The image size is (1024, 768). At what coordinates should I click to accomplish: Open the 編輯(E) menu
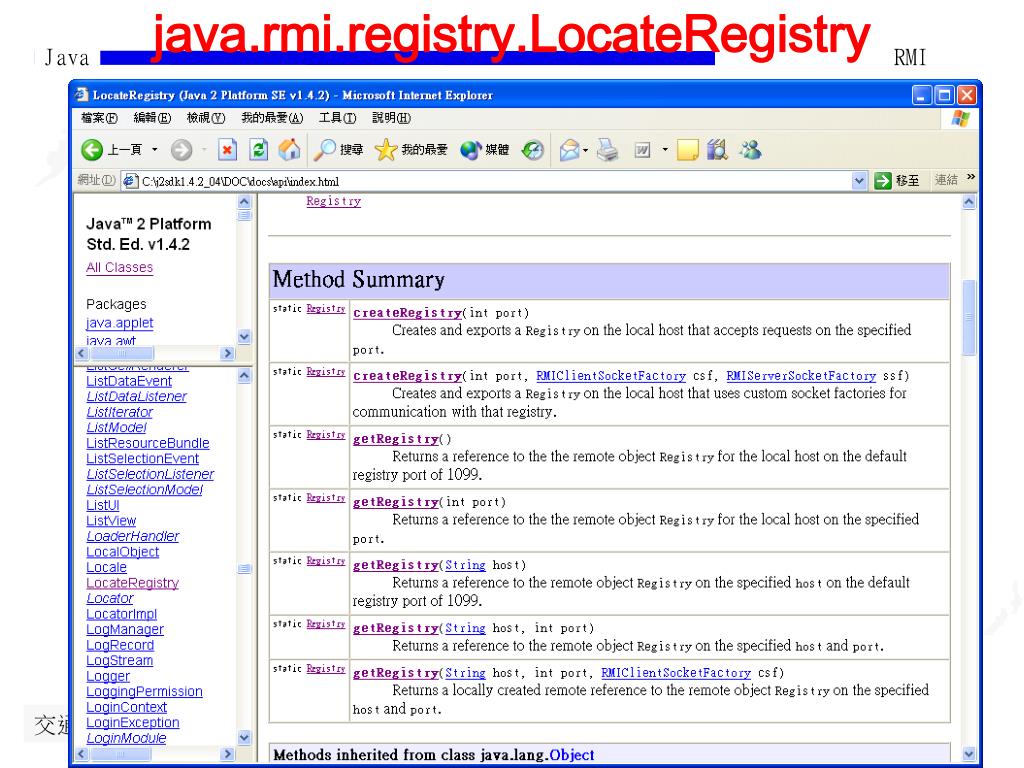coord(152,118)
